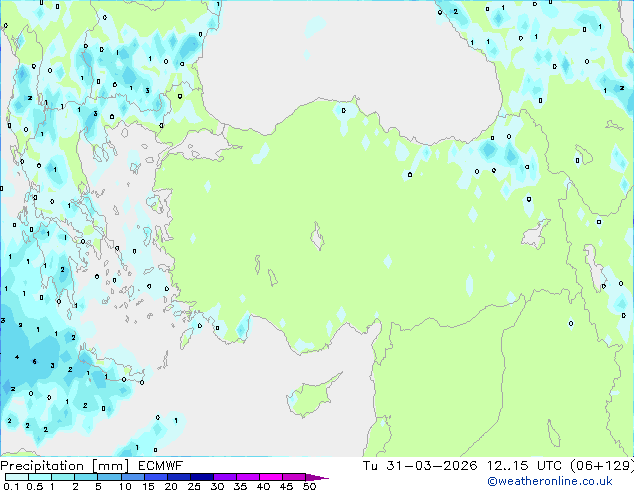Click the "Tu" weekday label

[370, 465]
